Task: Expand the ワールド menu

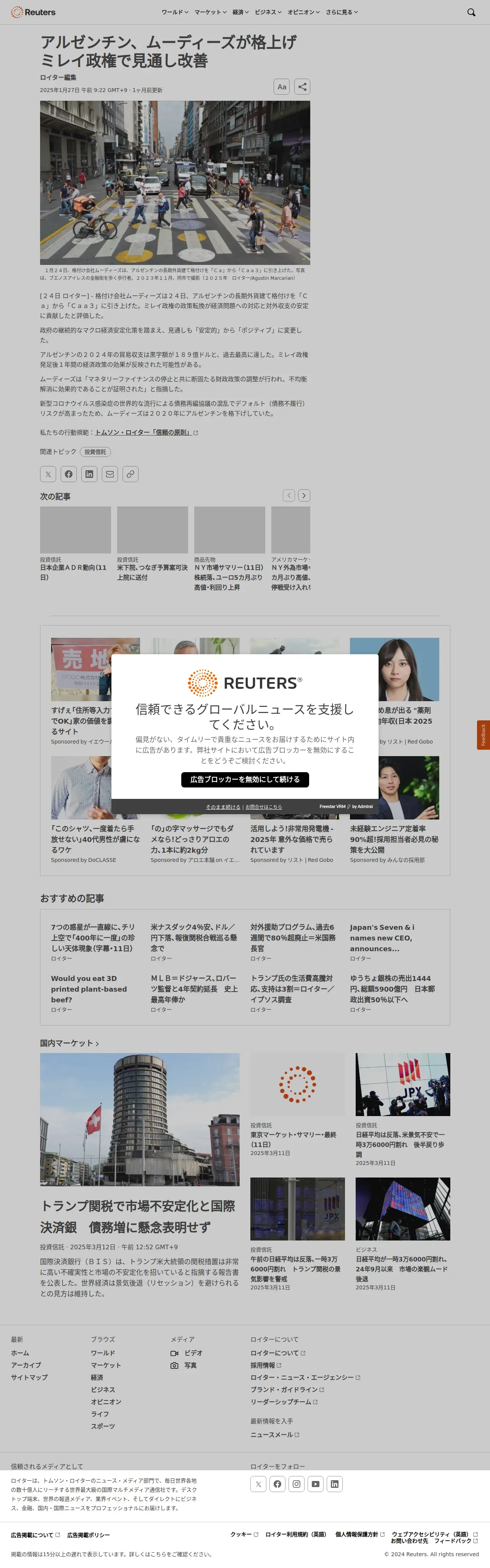Action: [175, 12]
